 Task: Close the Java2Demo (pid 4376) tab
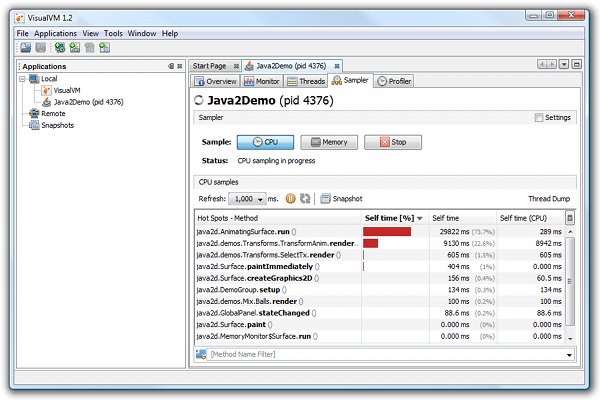coord(337,66)
